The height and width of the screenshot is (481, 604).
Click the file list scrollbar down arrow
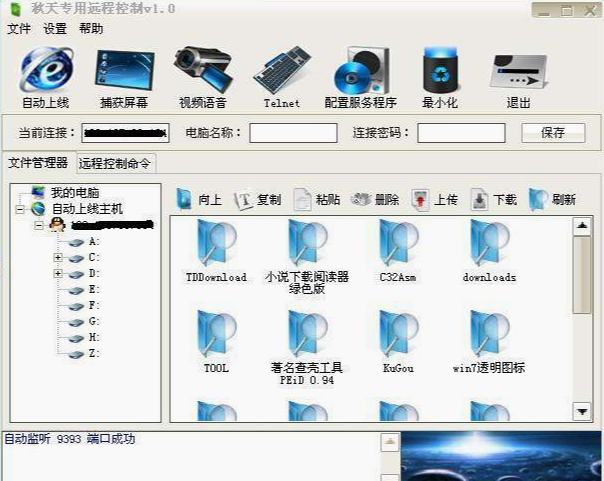[x=582, y=411]
